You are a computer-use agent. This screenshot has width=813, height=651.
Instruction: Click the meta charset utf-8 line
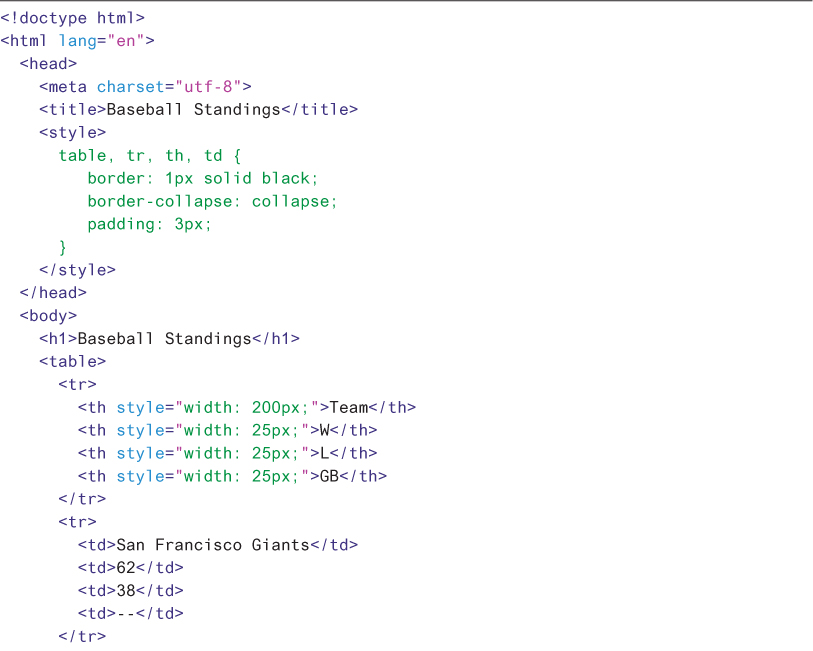[x=145, y=87]
